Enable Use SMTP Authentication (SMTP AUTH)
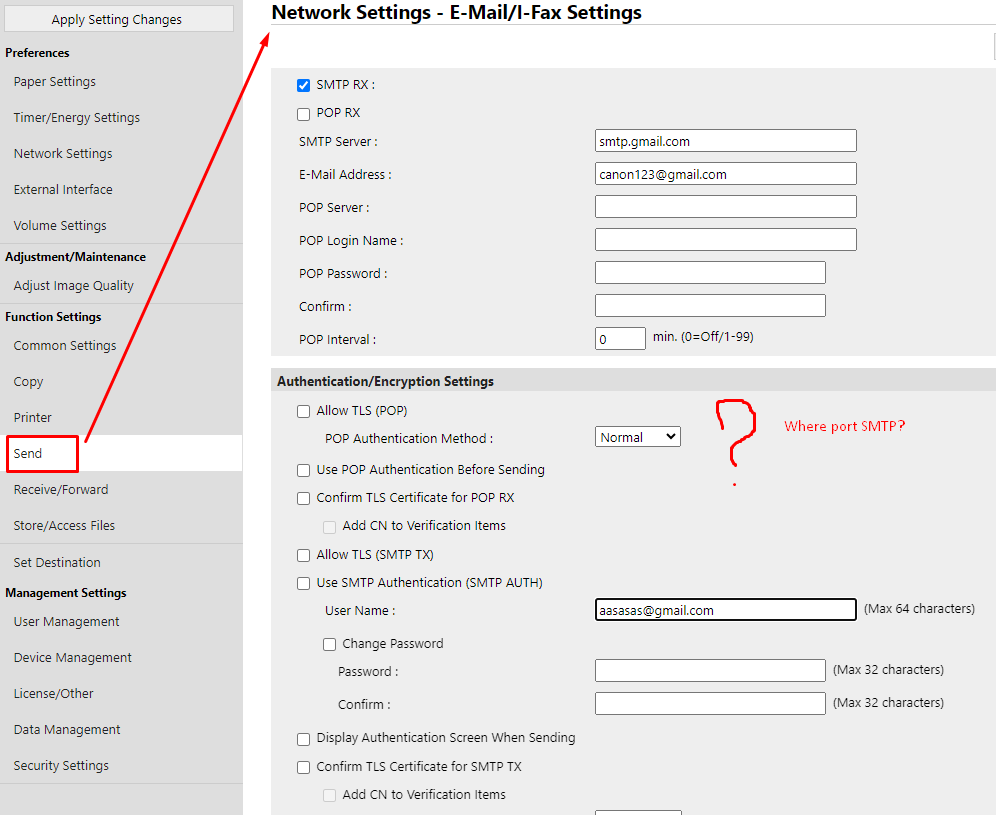The image size is (996, 815). [x=303, y=583]
